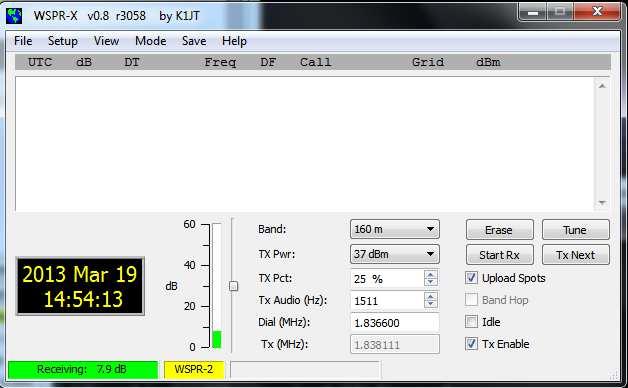Close the WSPR-X window
628x388 pixels.
pyautogui.click(x=597, y=12)
